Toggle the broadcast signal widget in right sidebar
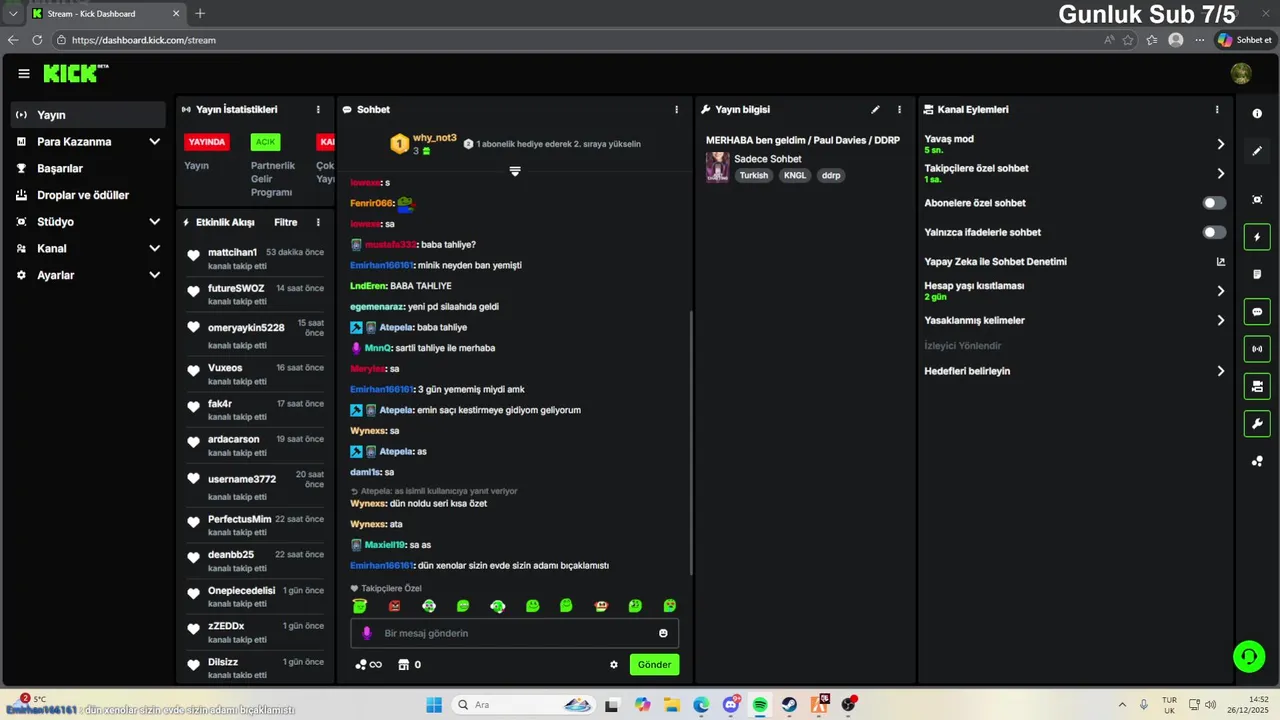 [x=1257, y=349]
